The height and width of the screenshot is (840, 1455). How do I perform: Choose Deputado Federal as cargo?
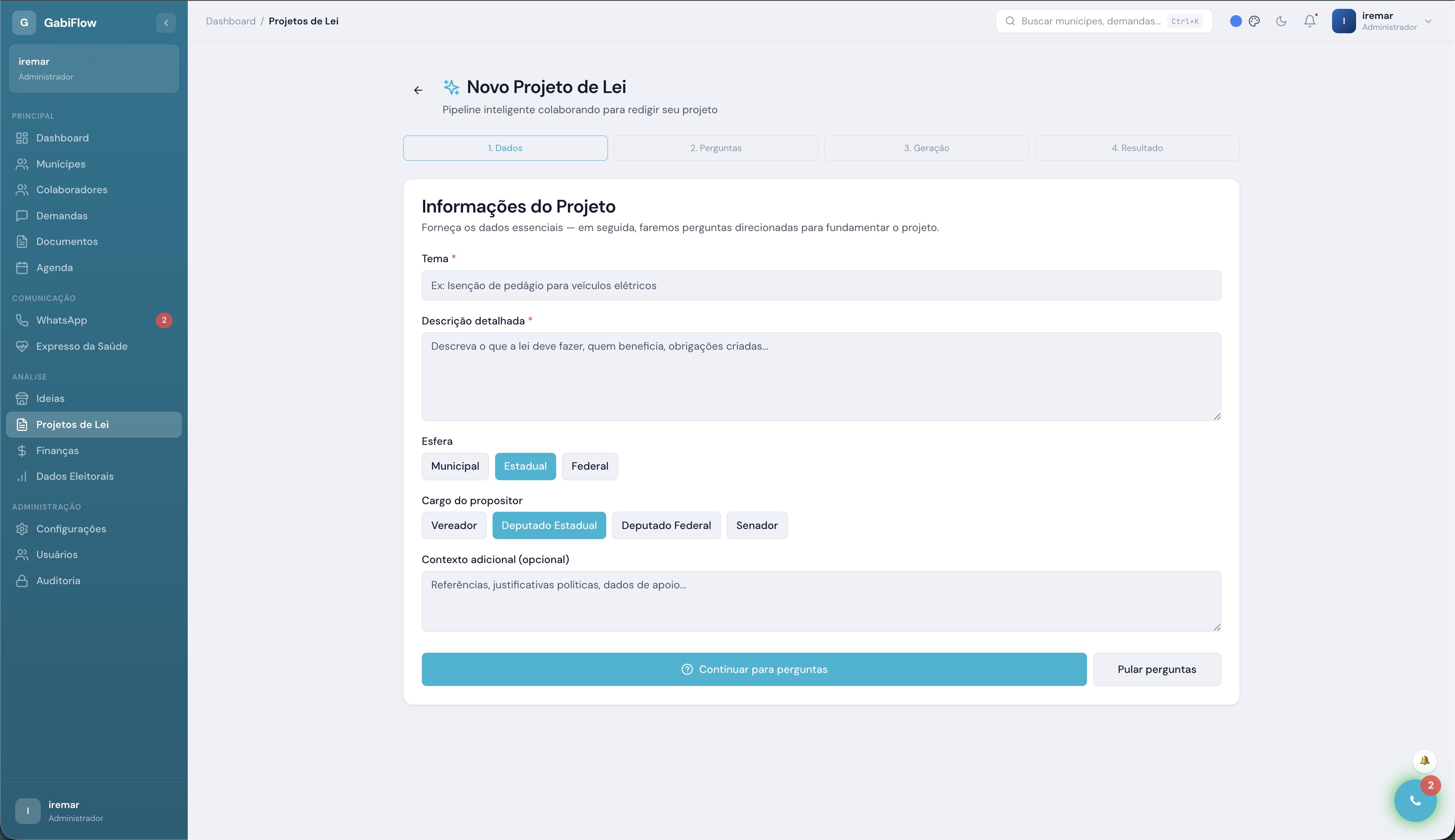point(666,526)
